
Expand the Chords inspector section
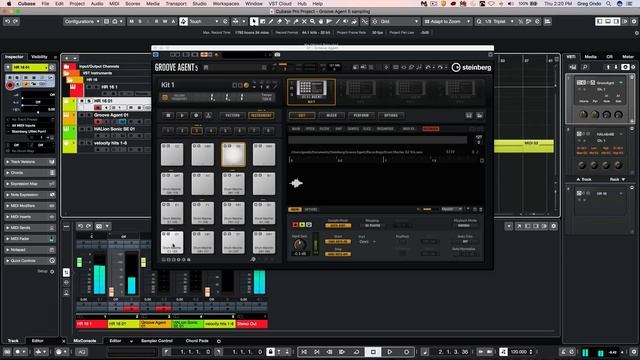pyautogui.click(x=30, y=173)
